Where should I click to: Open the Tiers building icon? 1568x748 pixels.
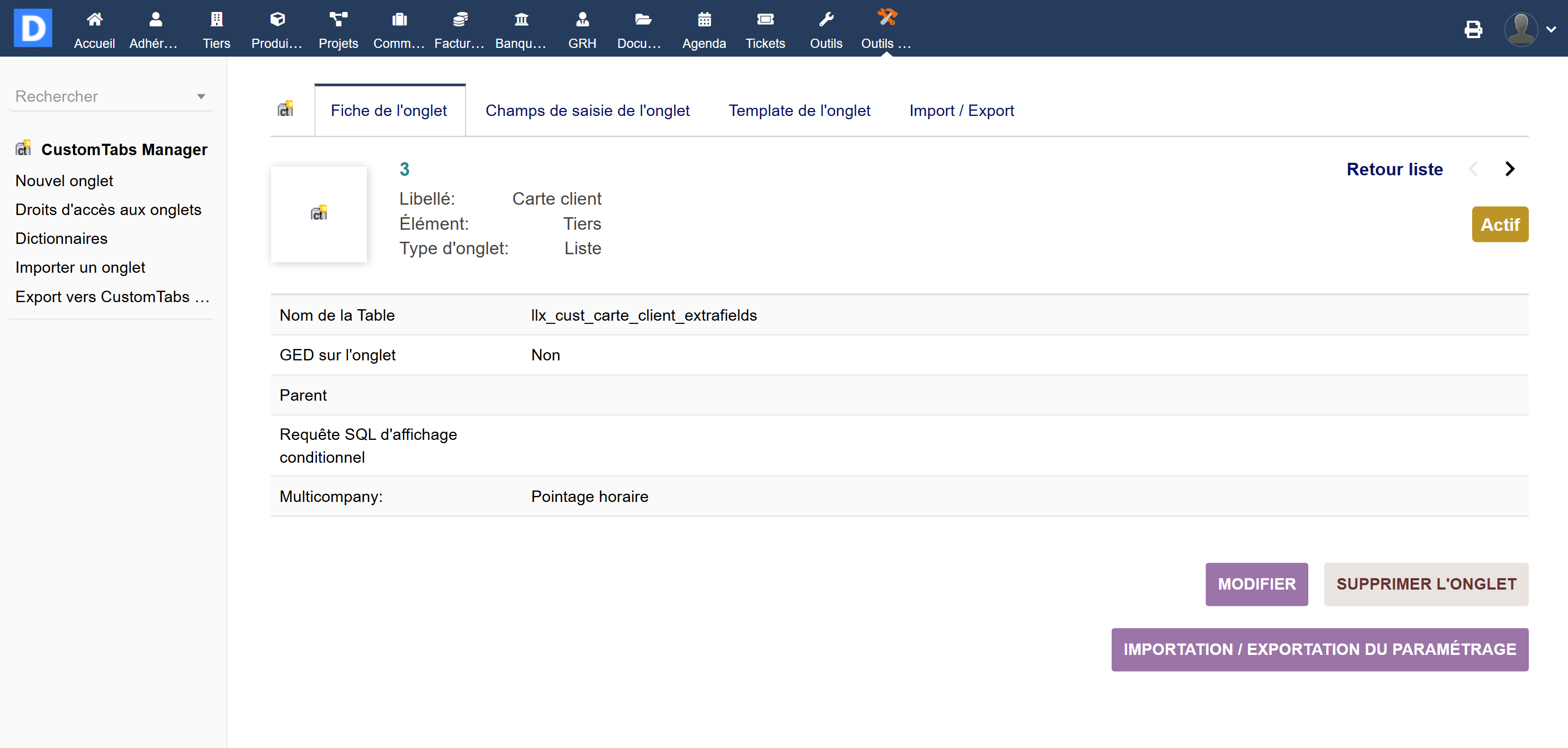coord(216,20)
